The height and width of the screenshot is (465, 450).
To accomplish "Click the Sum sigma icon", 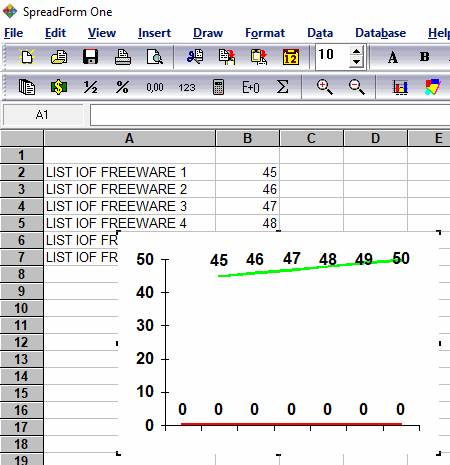I will pos(282,87).
